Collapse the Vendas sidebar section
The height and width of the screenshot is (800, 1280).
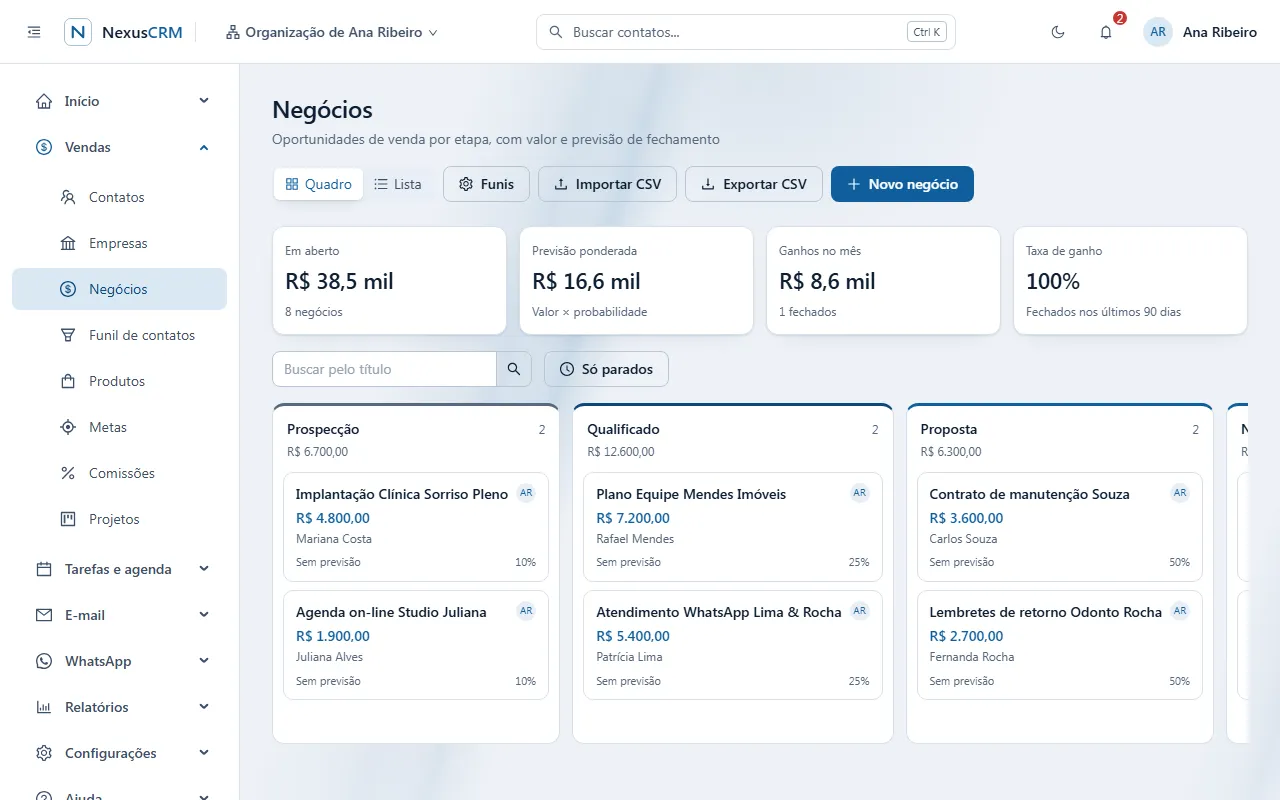(119, 147)
